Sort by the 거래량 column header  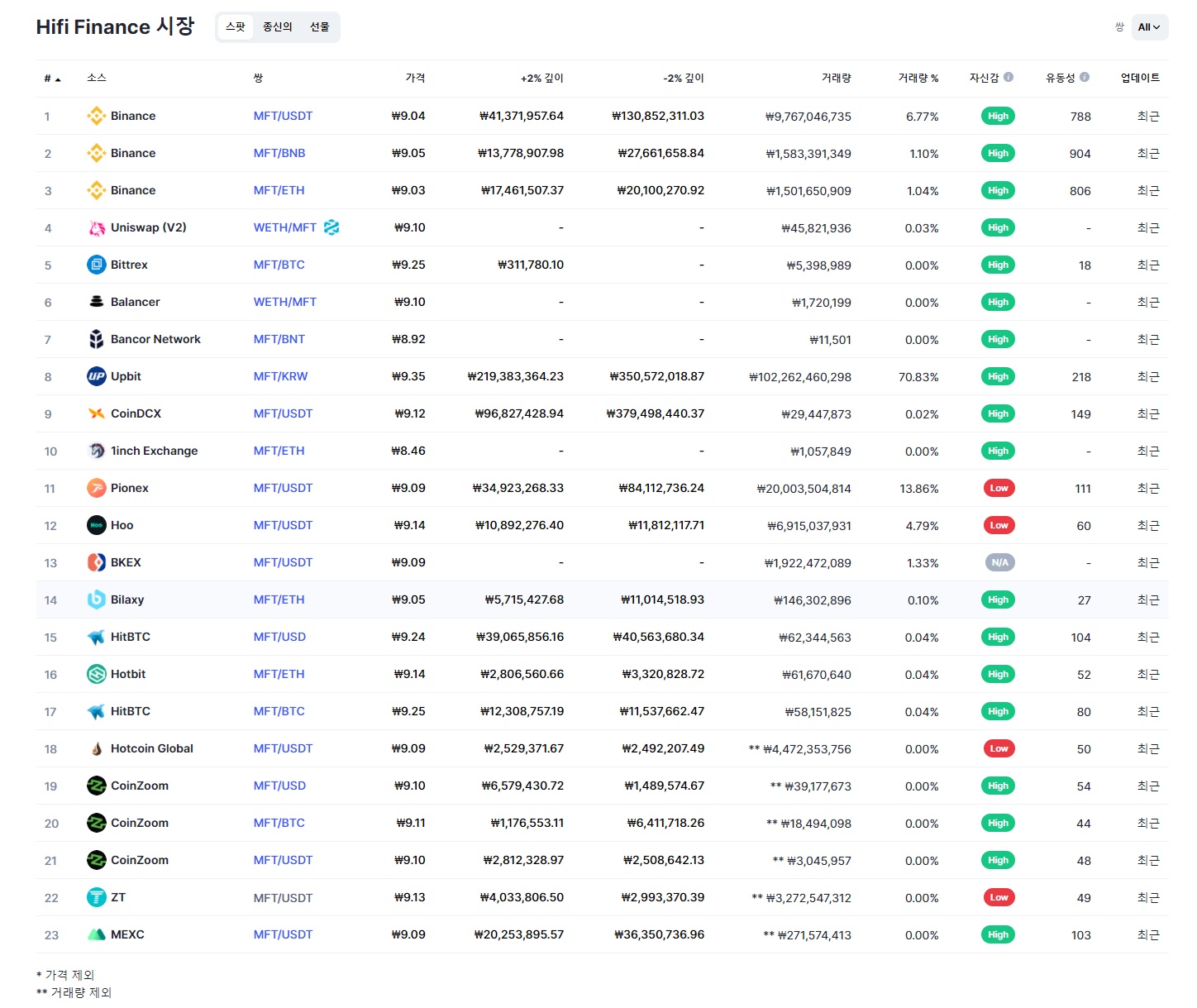[x=836, y=78]
